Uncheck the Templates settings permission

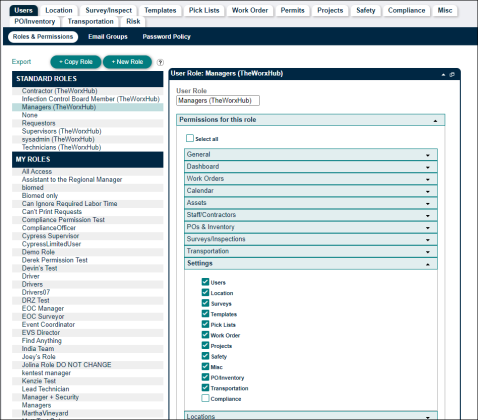(205, 314)
